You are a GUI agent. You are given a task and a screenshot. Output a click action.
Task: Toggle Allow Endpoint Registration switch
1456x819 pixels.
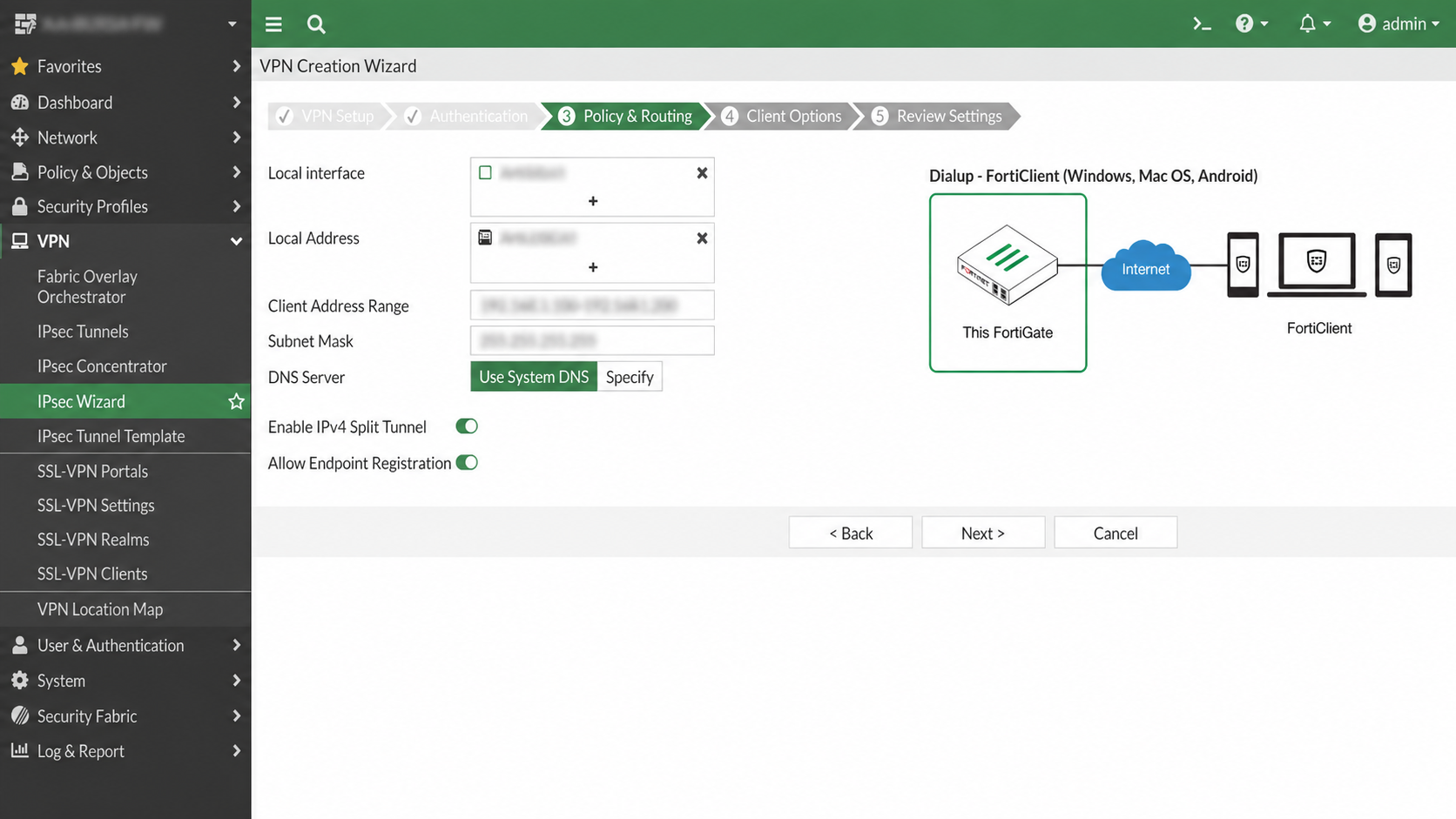click(467, 463)
